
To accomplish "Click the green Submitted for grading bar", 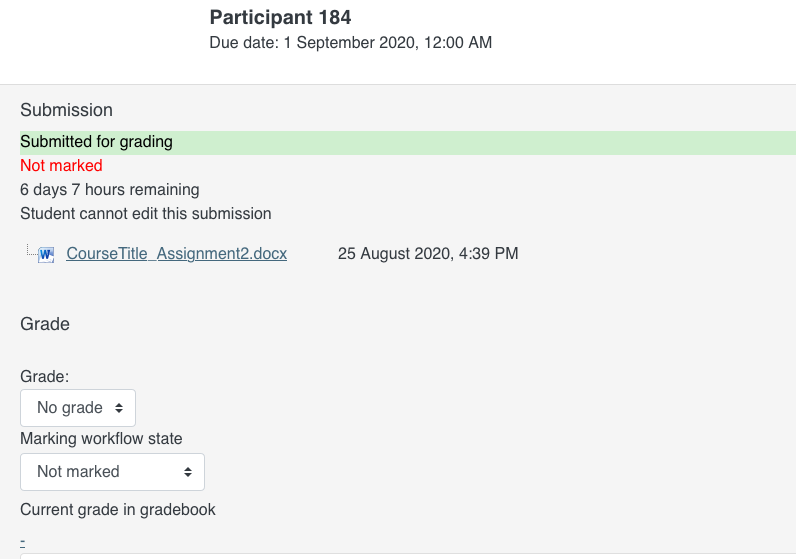I will pyautogui.click(x=400, y=142).
